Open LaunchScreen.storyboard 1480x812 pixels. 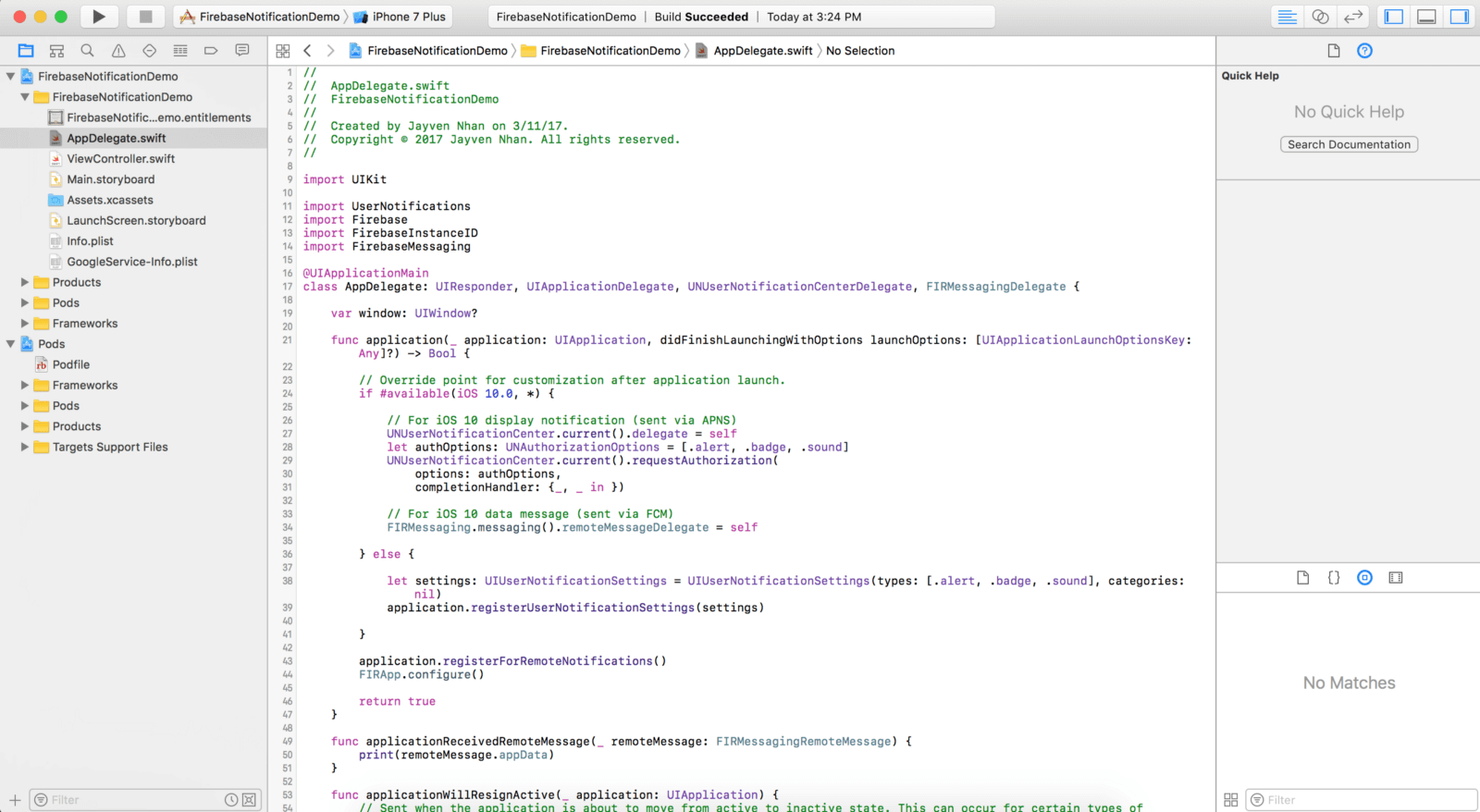136,220
